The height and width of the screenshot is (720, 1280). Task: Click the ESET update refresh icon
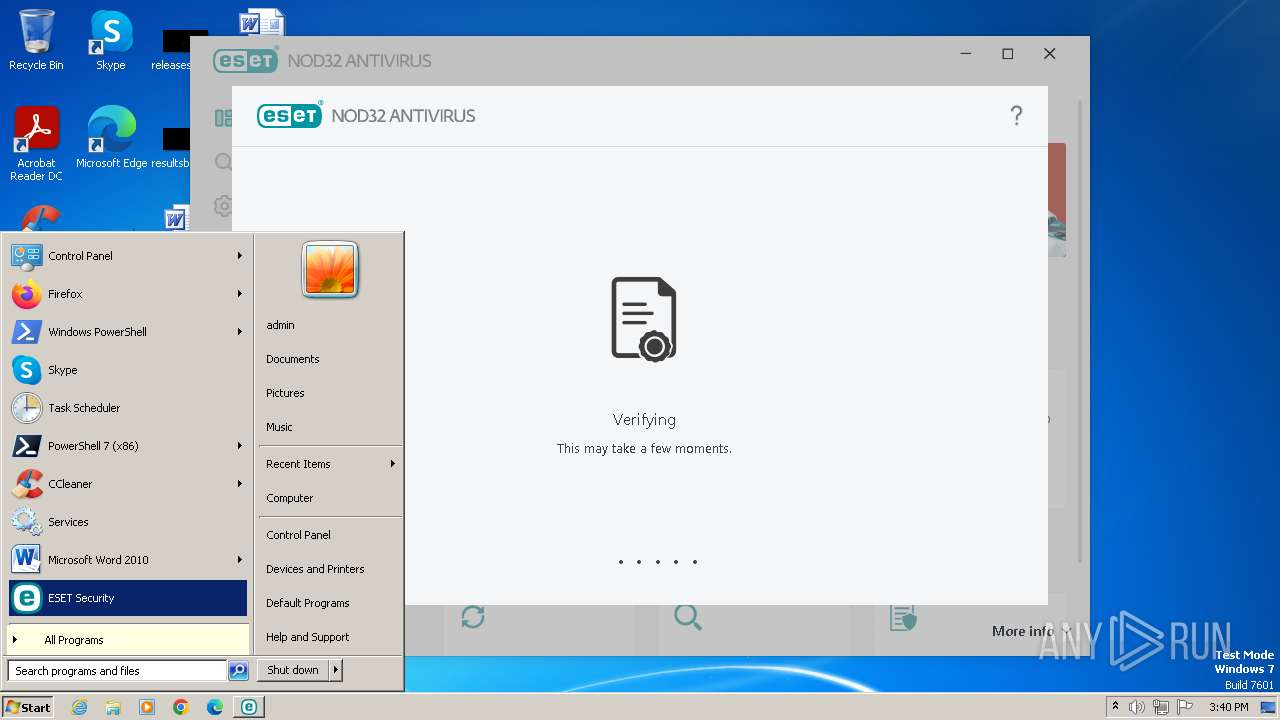click(x=473, y=617)
